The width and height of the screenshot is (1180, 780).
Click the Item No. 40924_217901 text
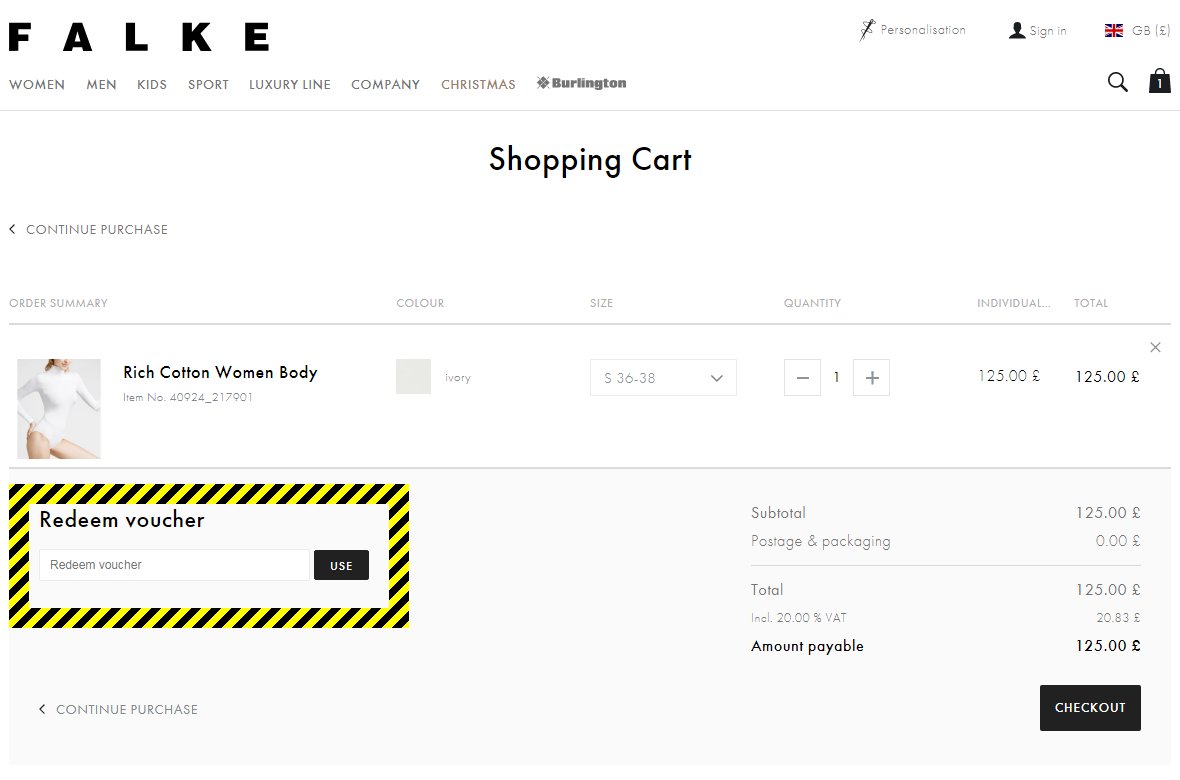188,397
